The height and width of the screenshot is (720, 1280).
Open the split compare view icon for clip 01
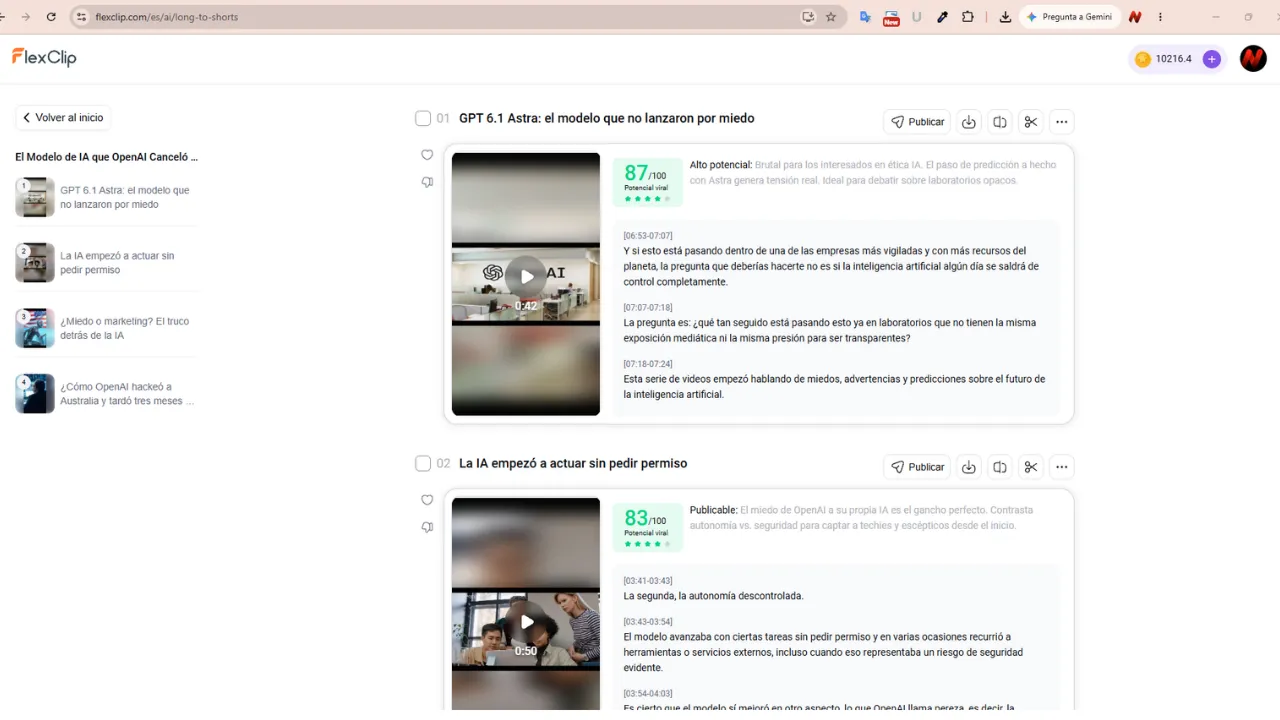[999, 122]
